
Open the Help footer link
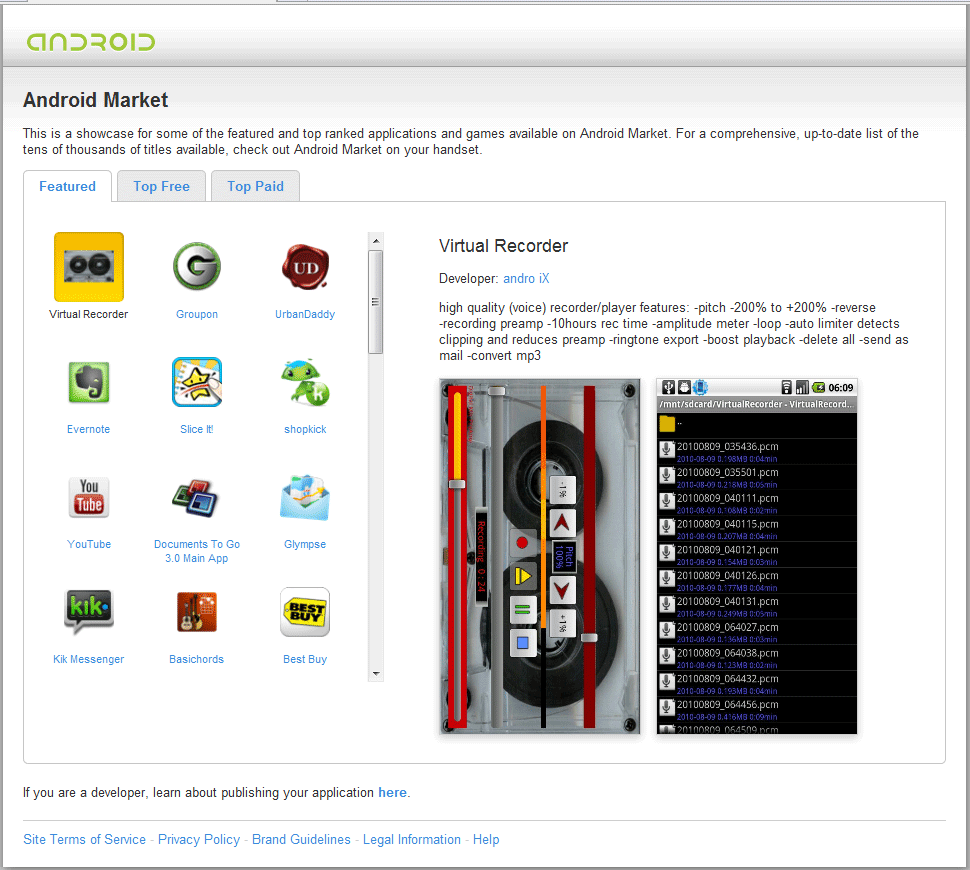pyautogui.click(x=486, y=840)
